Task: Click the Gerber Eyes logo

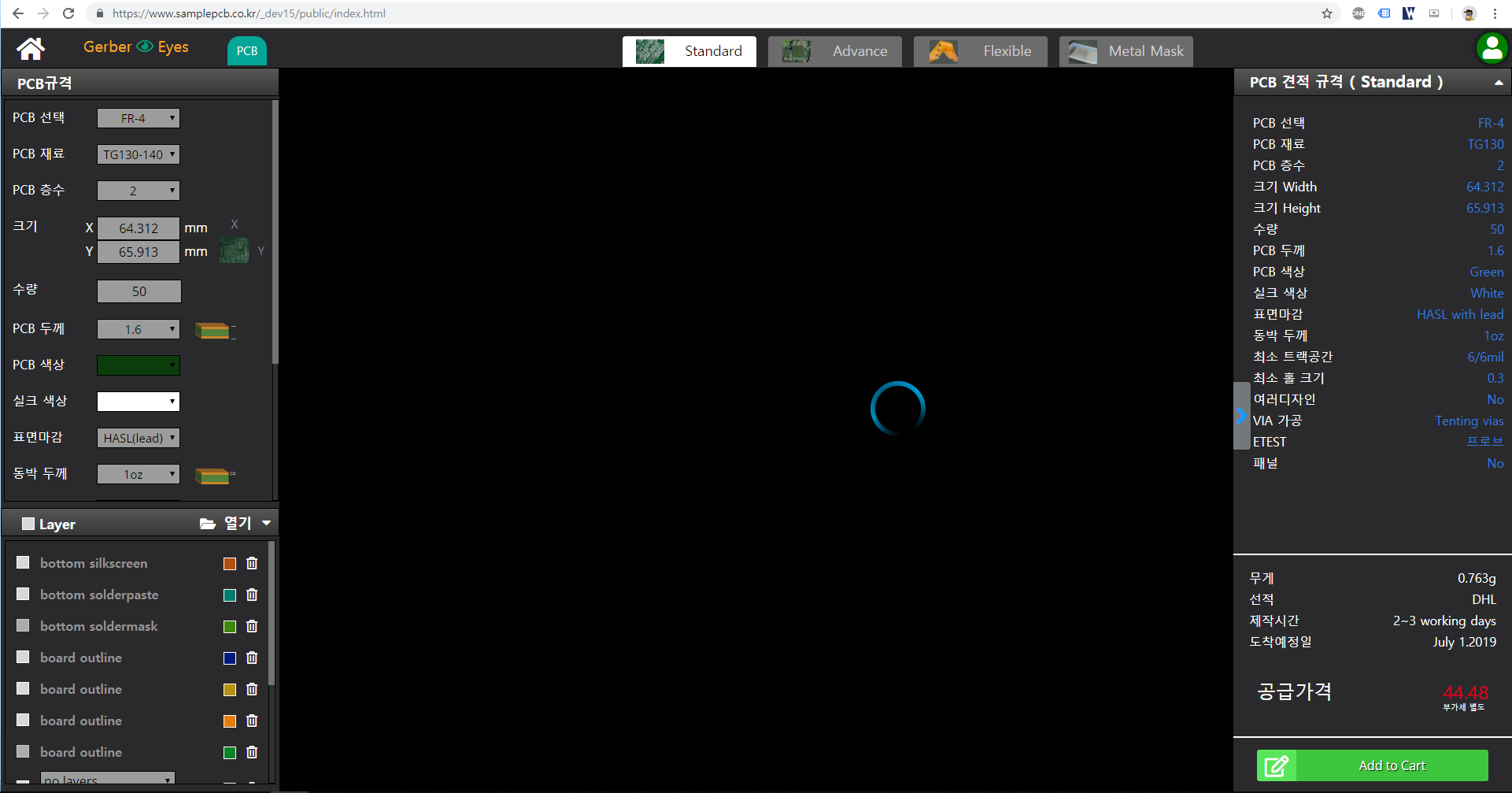Action: click(x=135, y=47)
